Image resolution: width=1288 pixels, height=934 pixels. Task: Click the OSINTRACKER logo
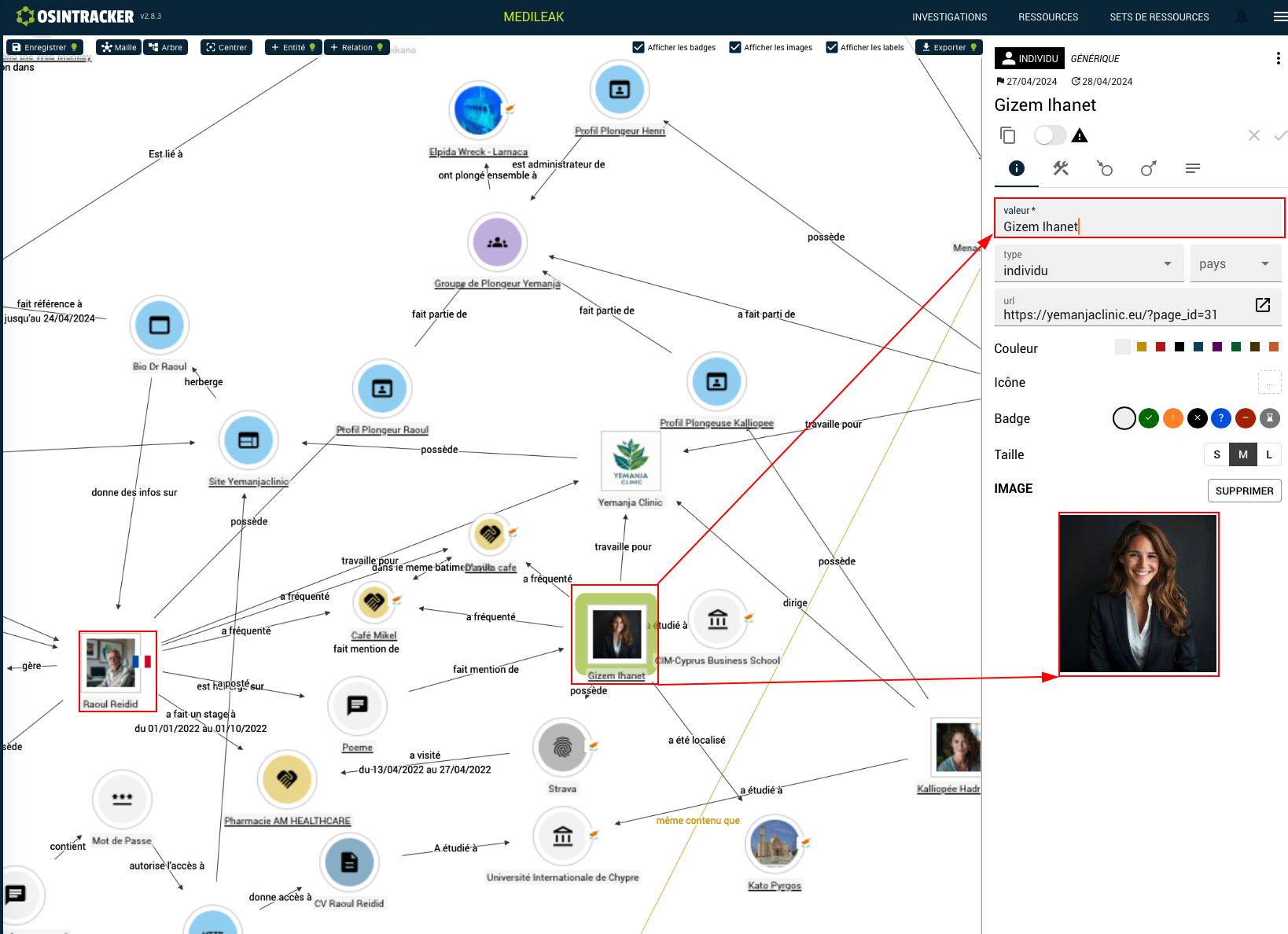75,17
